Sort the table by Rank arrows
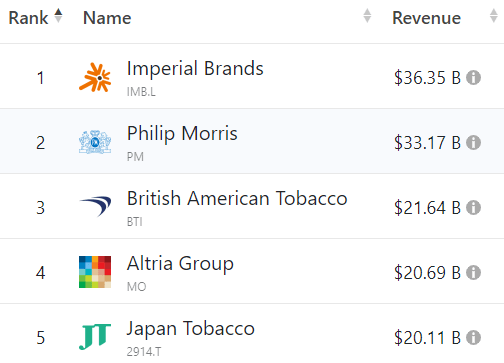This screenshot has width=504, height=363. point(58,16)
